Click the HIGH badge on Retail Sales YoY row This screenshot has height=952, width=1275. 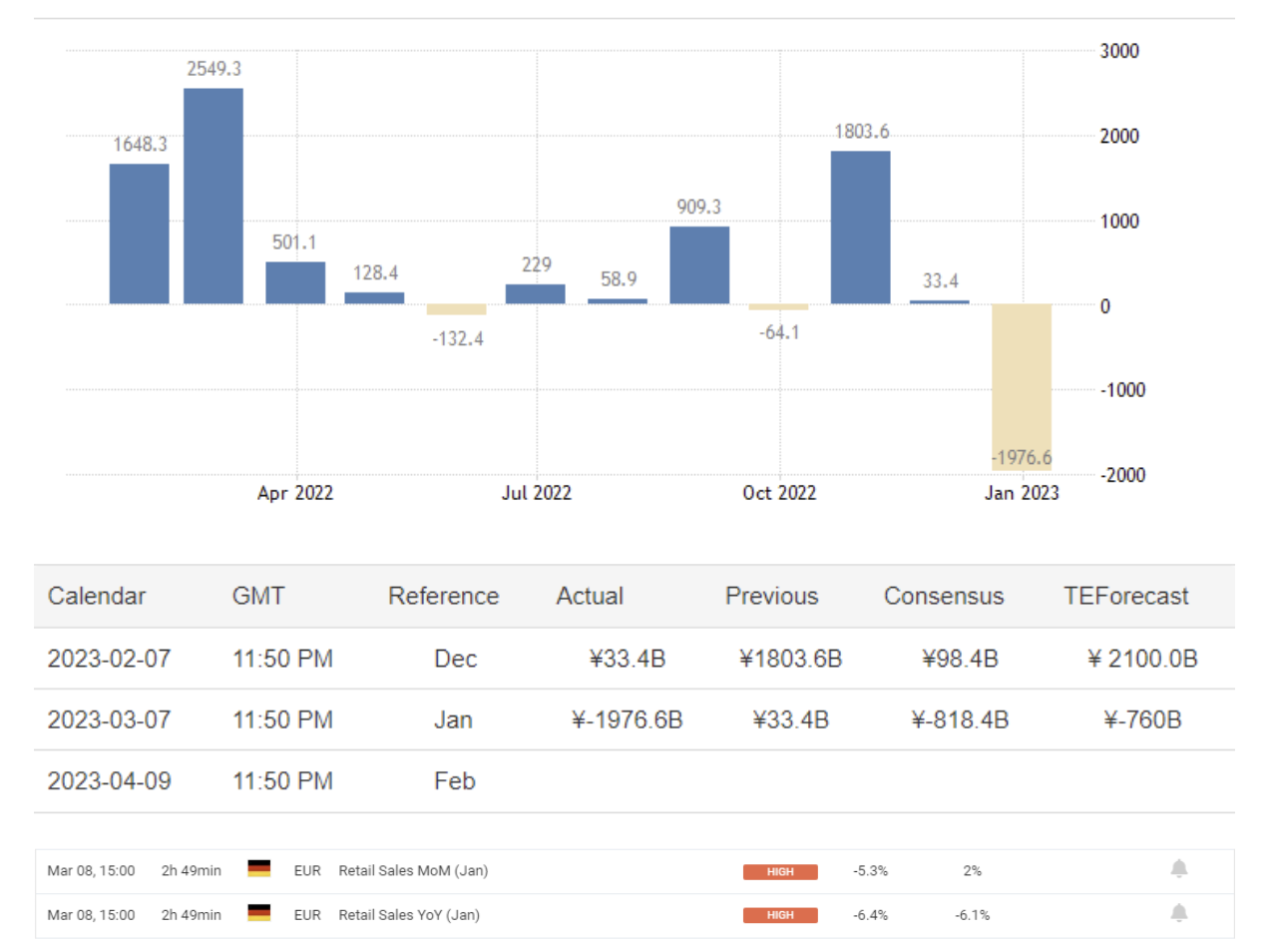[x=779, y=915]
